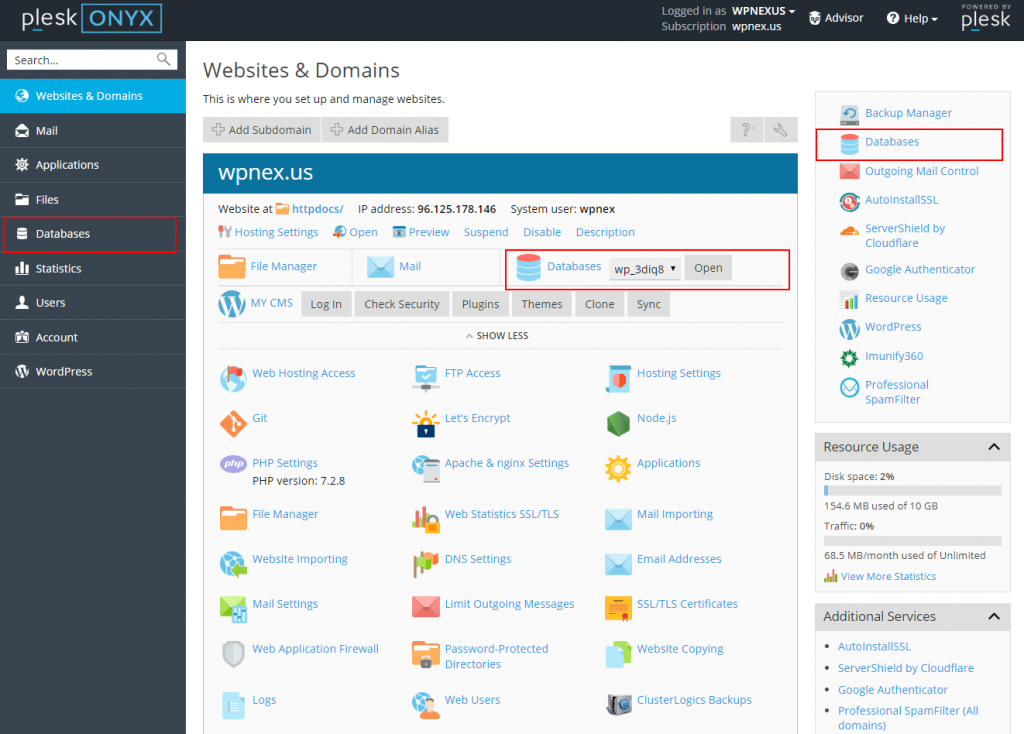
Task: Open the MY CMS WordPress logo icon
Action: click(231, 304)
